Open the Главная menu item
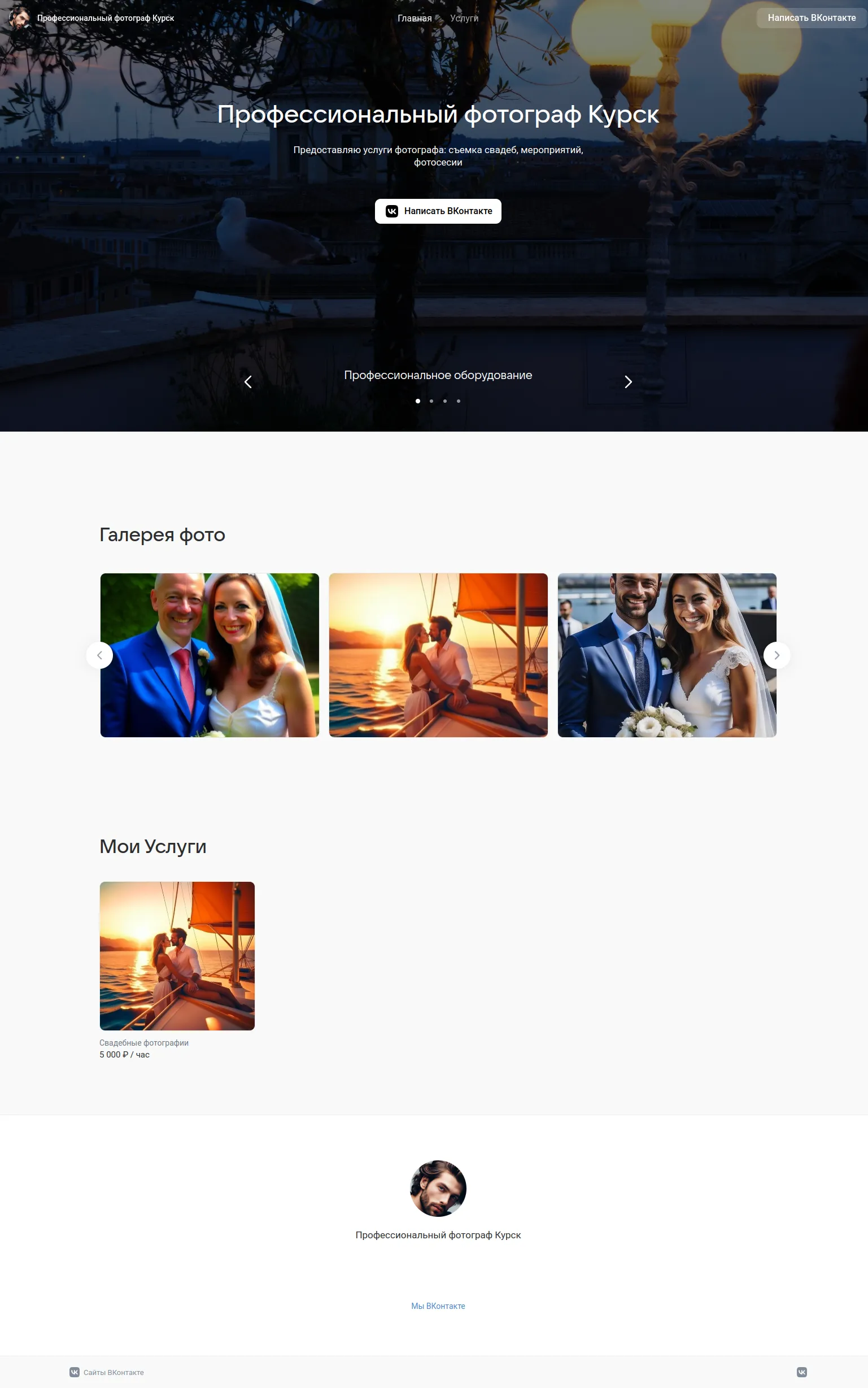The image size is (868, 1388). point(415,19)
